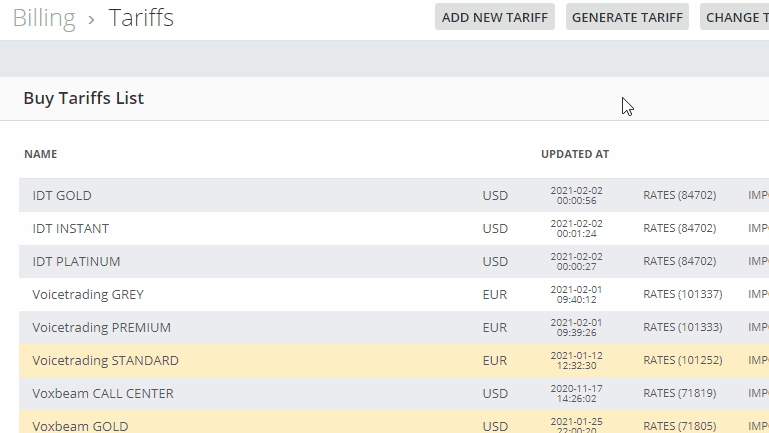Go to the Billing breadcrumb link
The height and width of the screenshot is (433, 769).
44,18
